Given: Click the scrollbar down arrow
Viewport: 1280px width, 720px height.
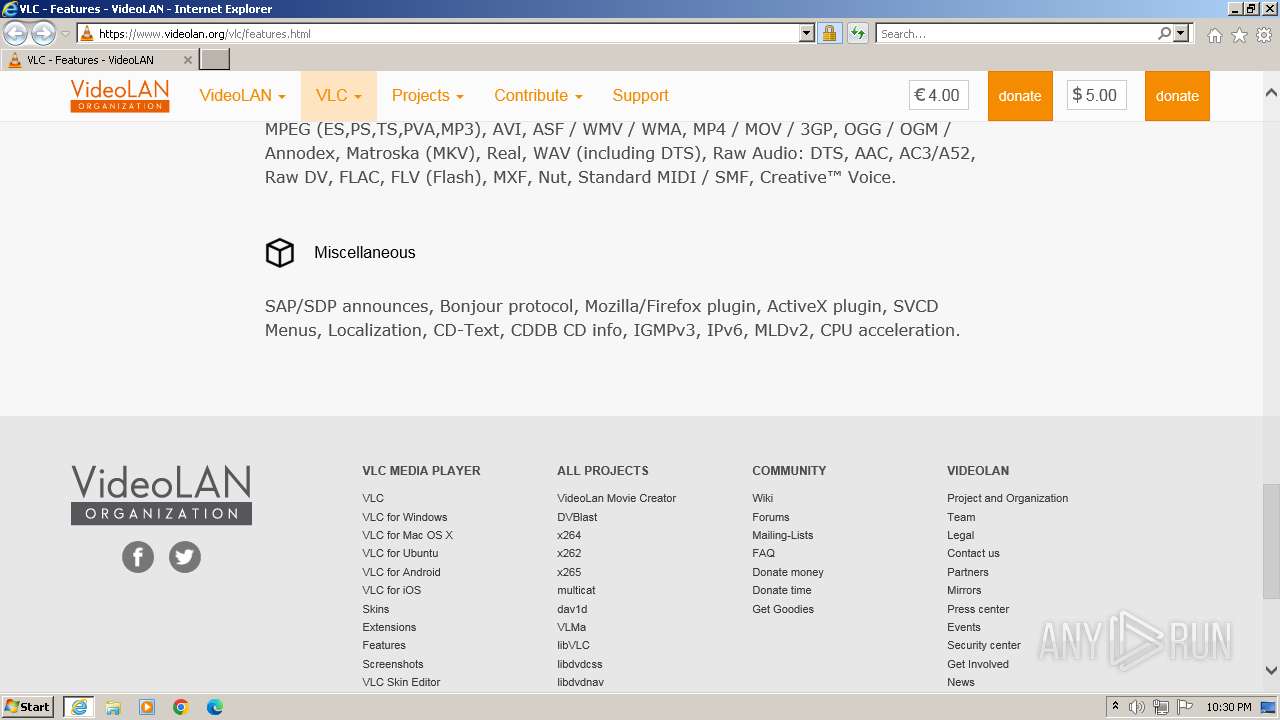Looking at the screenshot, I should coord(1271,671).
